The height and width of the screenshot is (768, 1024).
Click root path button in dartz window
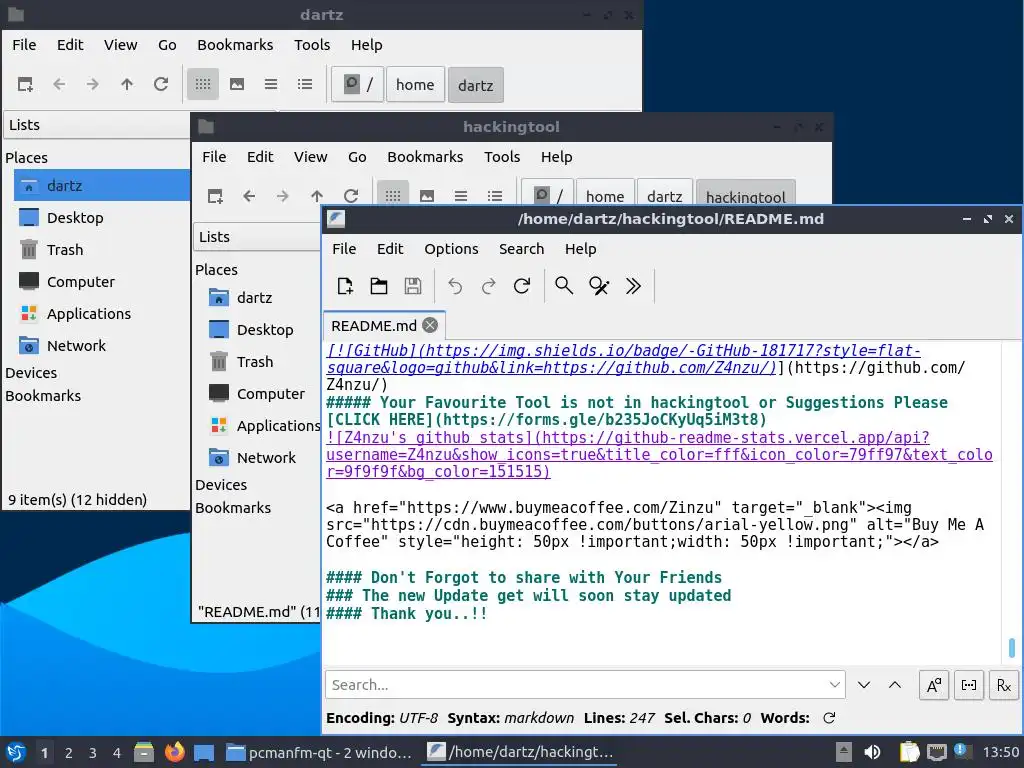[x=357, y=85]
